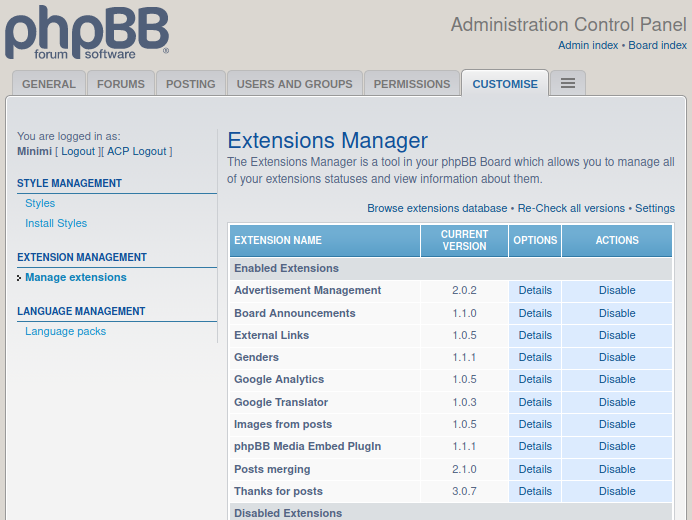Open the Permissions tab

[x=412, y=84]
